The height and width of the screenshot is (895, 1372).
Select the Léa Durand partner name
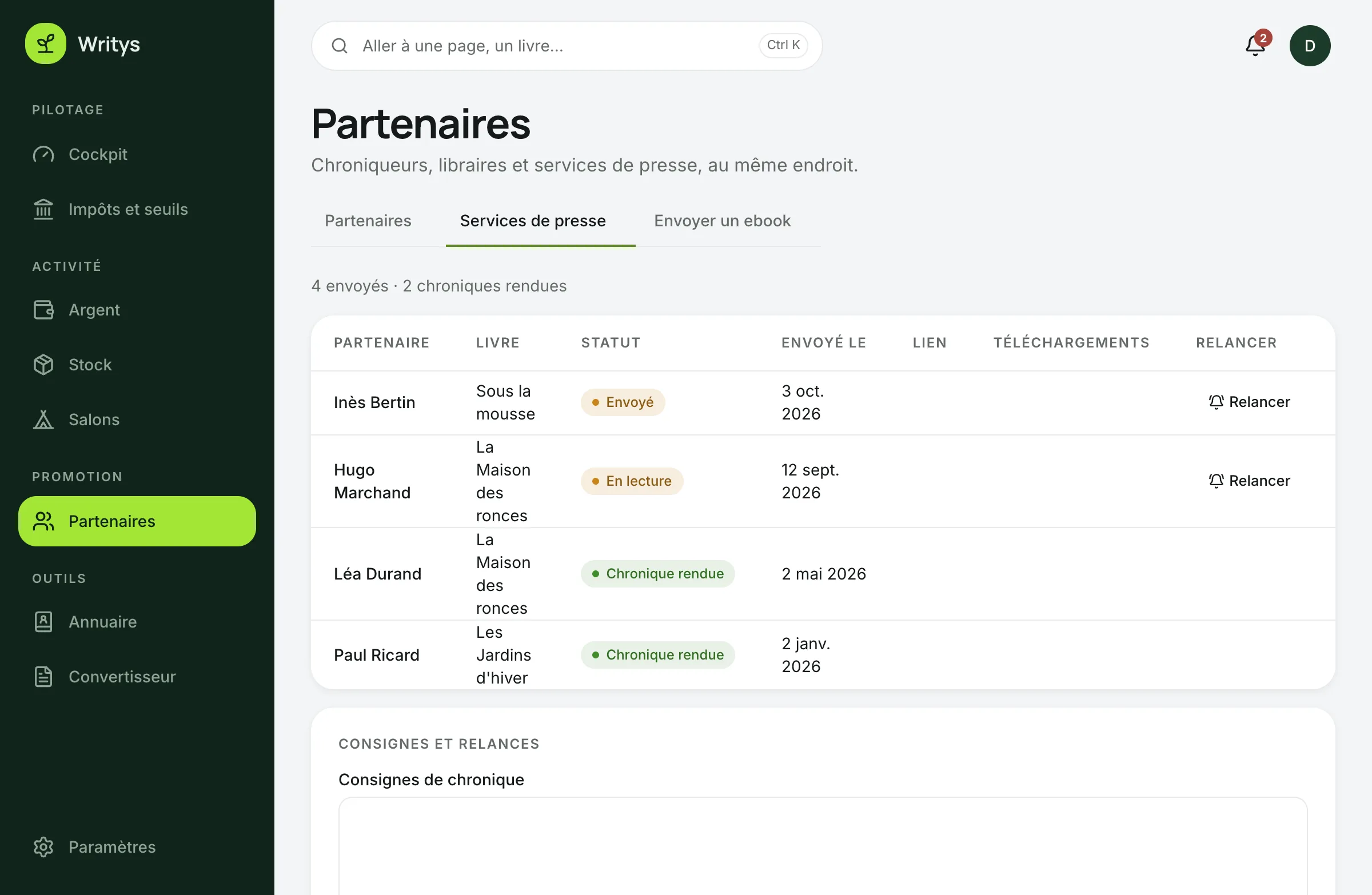pos(378,574)
